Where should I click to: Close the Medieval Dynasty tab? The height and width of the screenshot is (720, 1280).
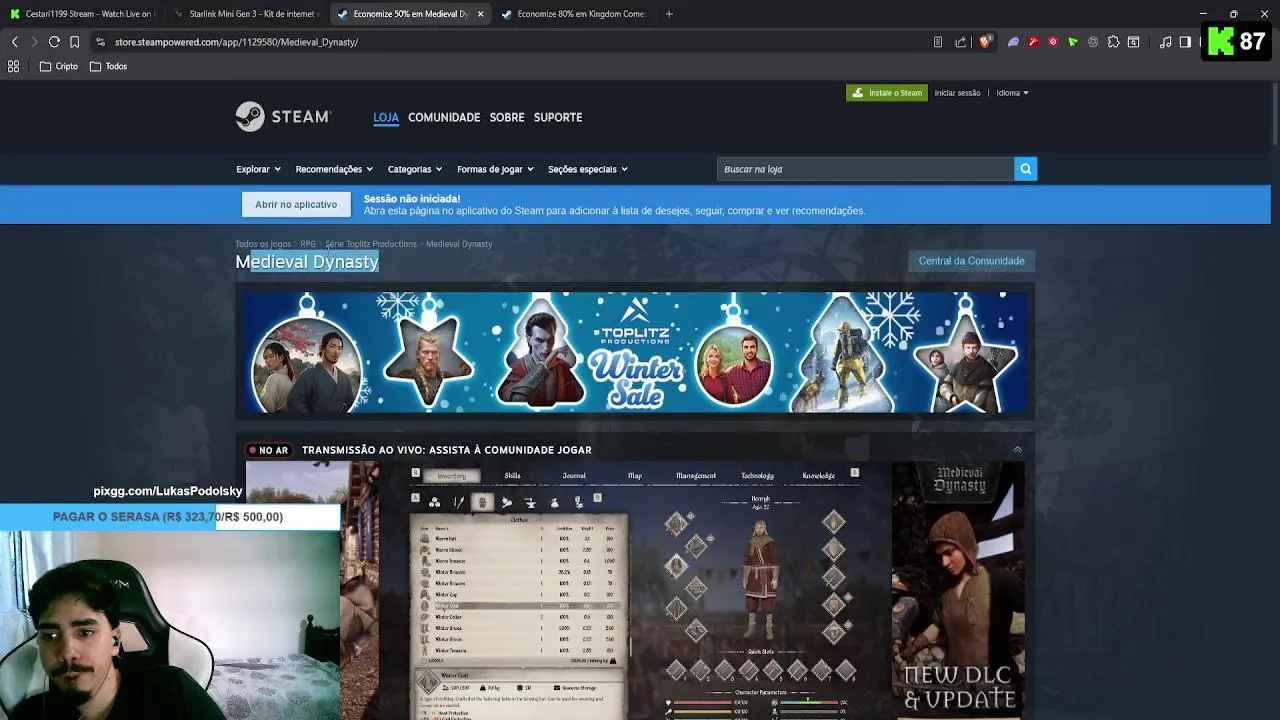pyautogui.click(x=481, y=14)
